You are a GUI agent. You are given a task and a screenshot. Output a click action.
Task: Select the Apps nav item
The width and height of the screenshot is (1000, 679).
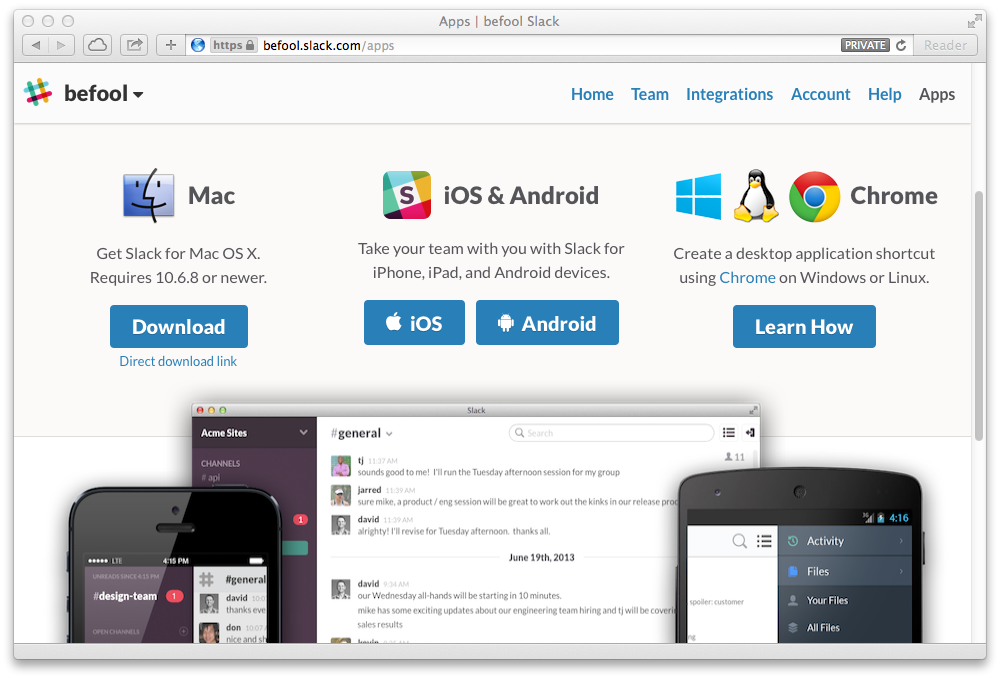click(937, 94)
